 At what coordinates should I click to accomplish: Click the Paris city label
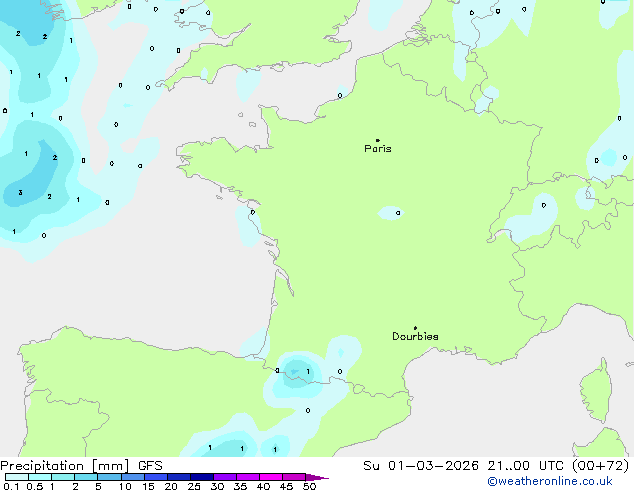[378, 149]
